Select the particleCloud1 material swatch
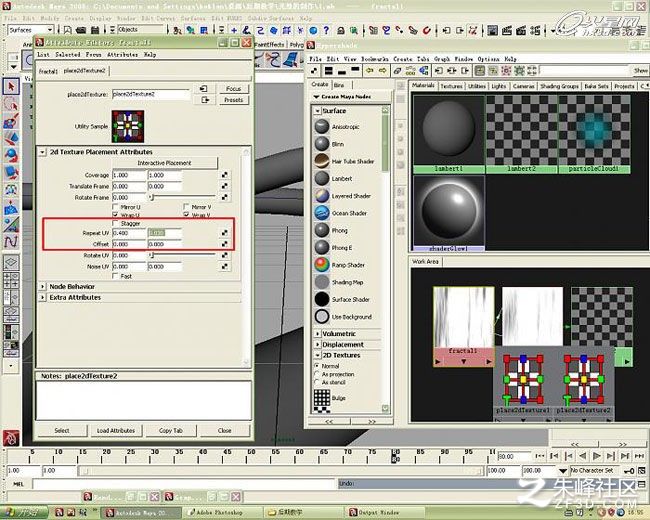Viewport: 650px width, 520px height. [594, 134]
